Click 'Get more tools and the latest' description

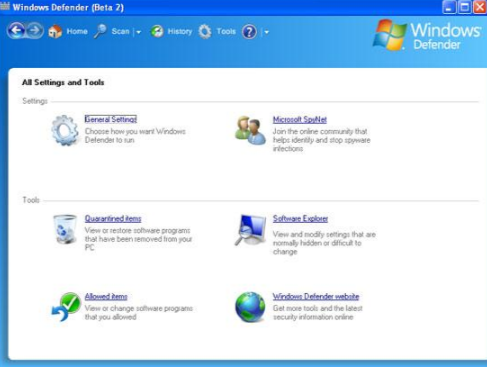click(x=318, y=312)
